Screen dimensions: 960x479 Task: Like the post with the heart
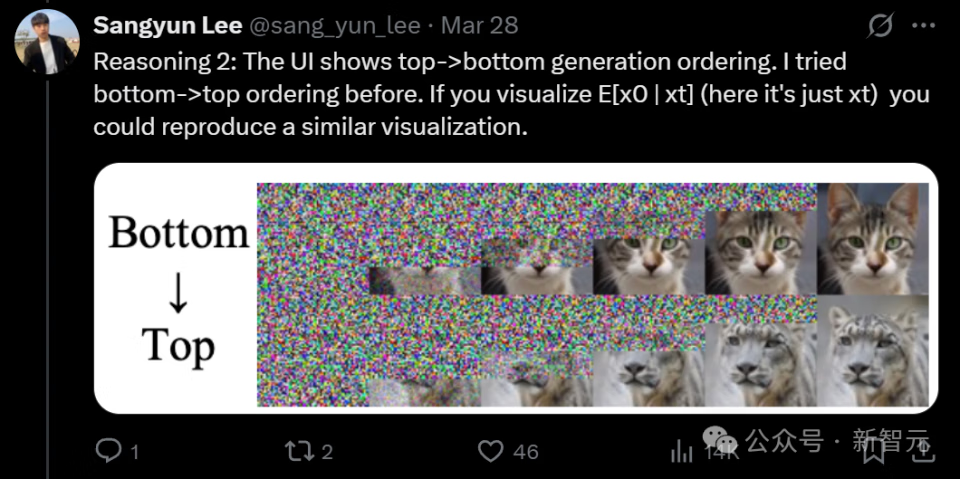pos(490,452)
